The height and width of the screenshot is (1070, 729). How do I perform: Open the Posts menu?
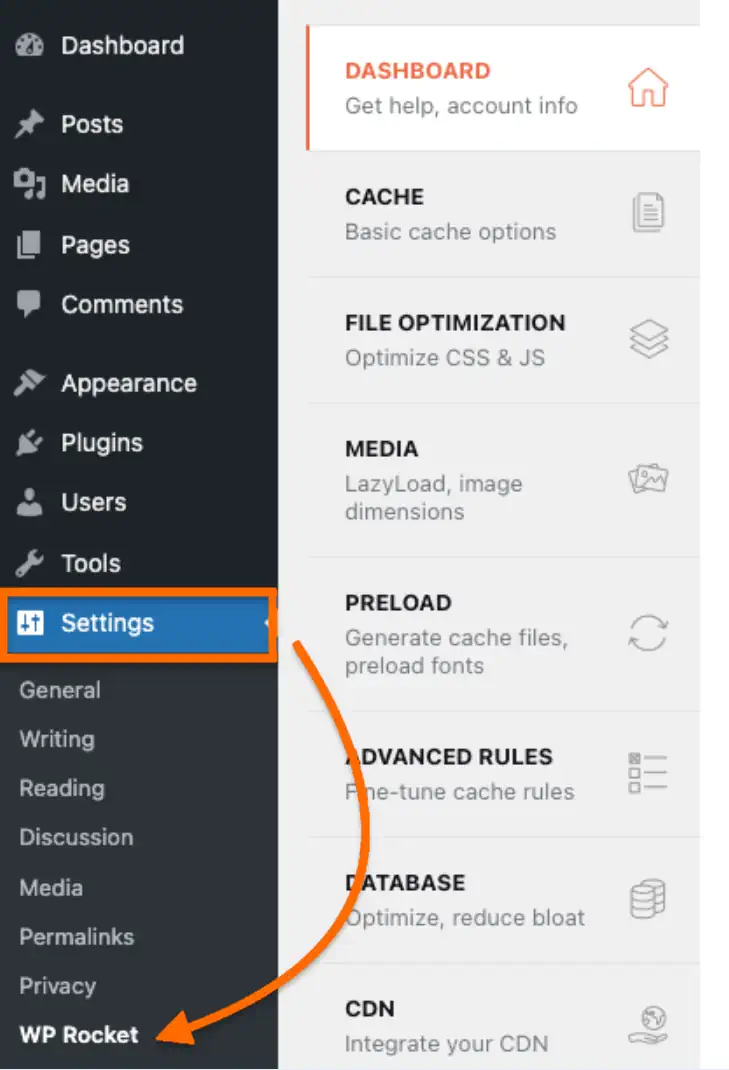(93, 124)
